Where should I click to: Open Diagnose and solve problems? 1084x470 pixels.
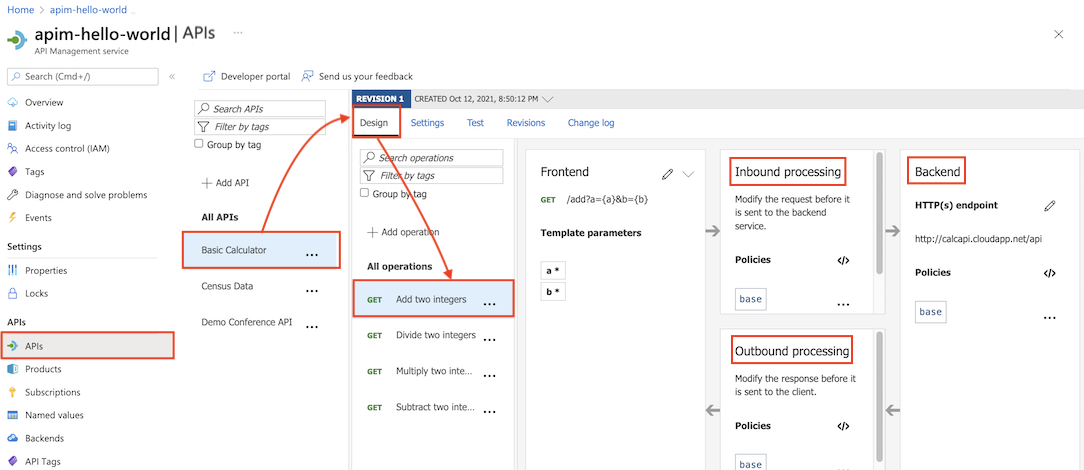click(x=86, y=195)
